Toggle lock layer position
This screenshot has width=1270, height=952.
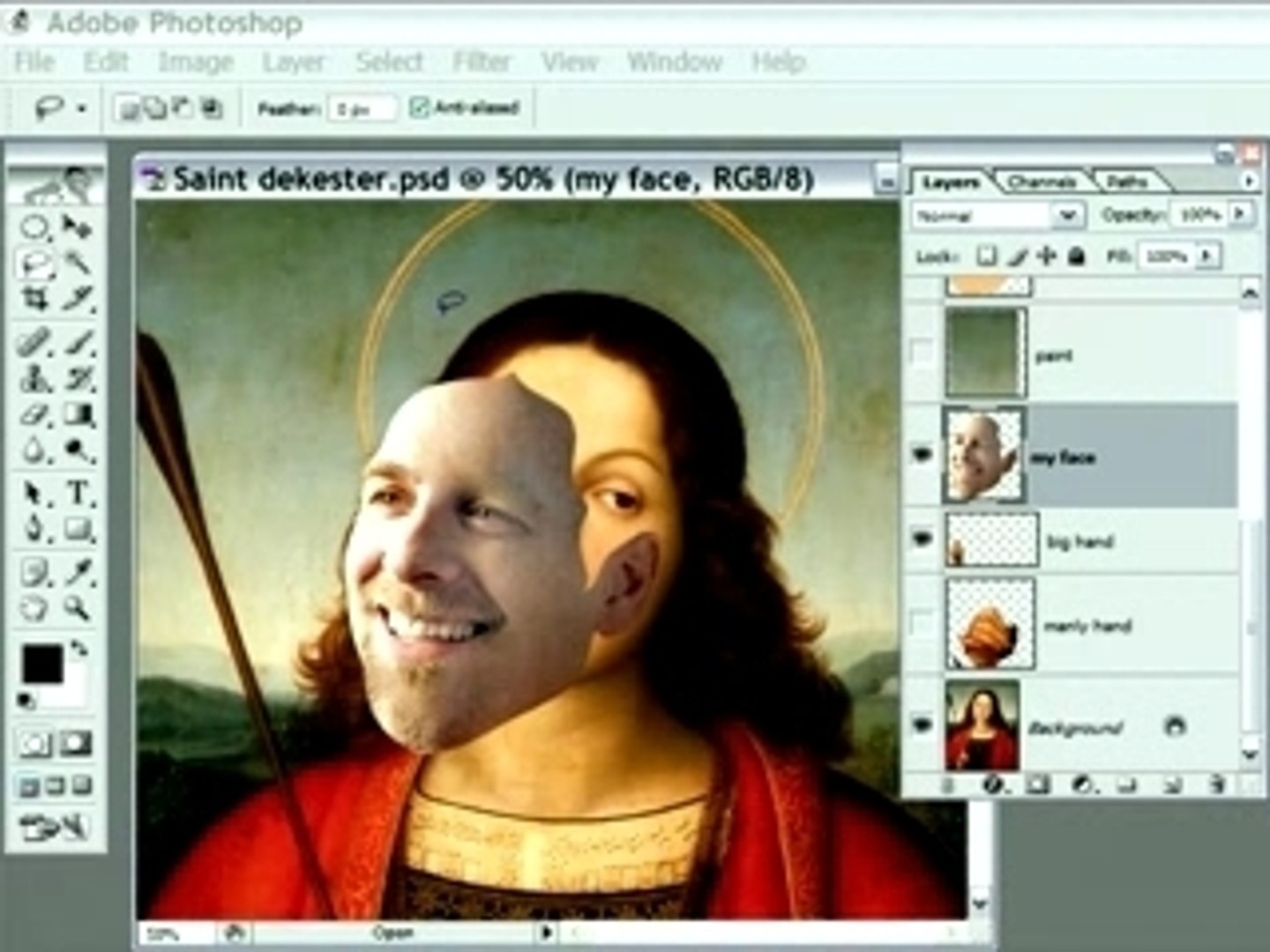(1046, 257)
